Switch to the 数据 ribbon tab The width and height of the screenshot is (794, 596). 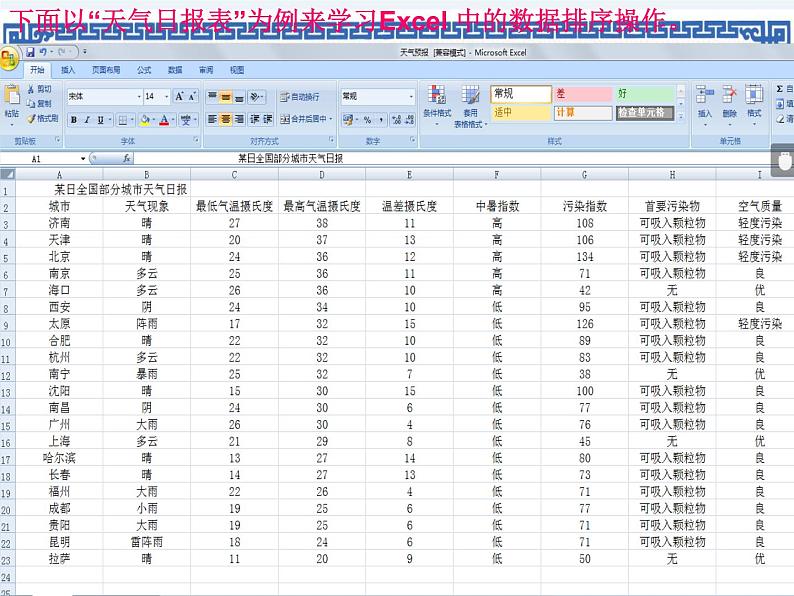[175, 70]
